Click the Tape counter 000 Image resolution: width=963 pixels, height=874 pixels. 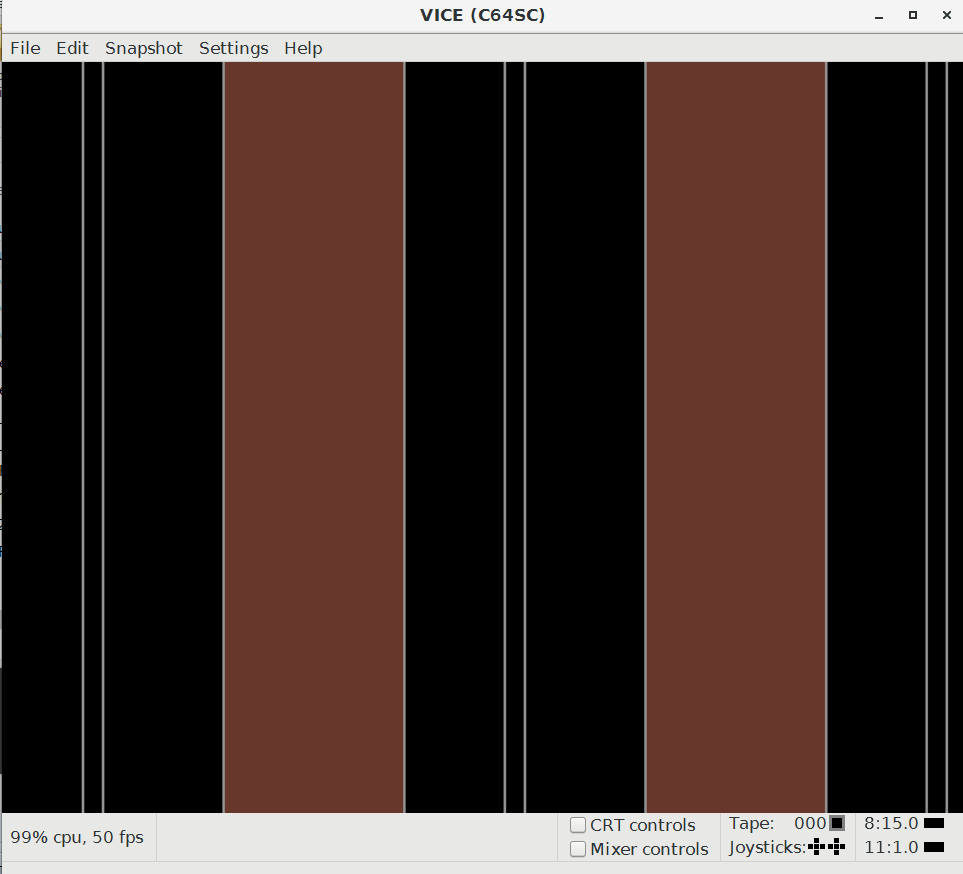coord(809,823)
